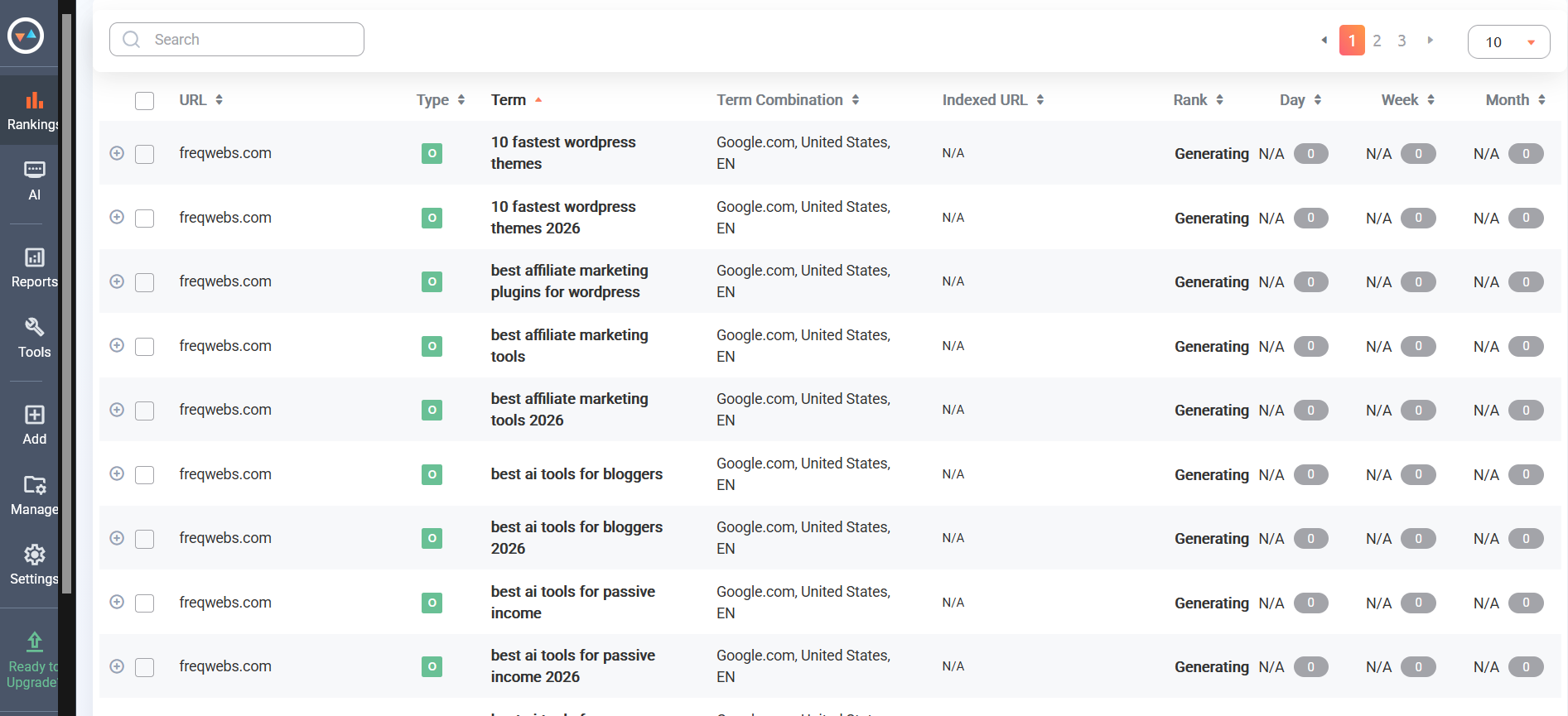The width and height of the screenshot is (1568, 716).
Task: Expand row 'best ai tools for bloggers' details
Action: [117, 473]
